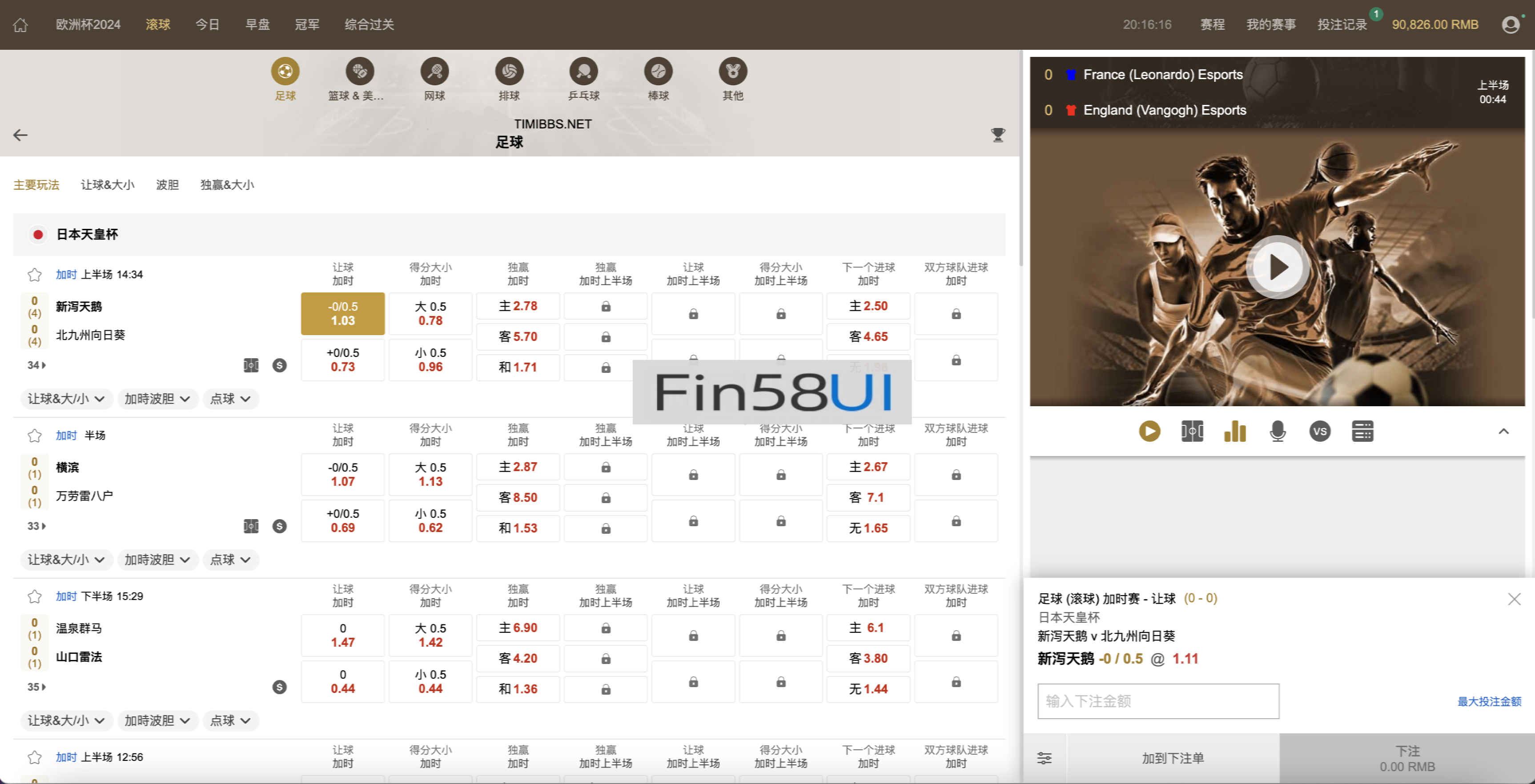The image size is (1535, 784).
Task: Star the 温泉群马 vs 山口雷法 match
Action: click(x=35, y=596)
